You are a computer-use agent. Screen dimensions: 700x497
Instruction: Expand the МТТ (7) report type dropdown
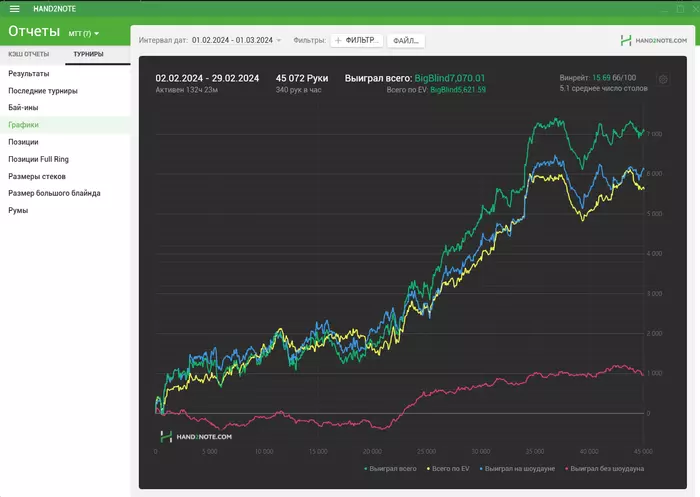pos(83,33)
